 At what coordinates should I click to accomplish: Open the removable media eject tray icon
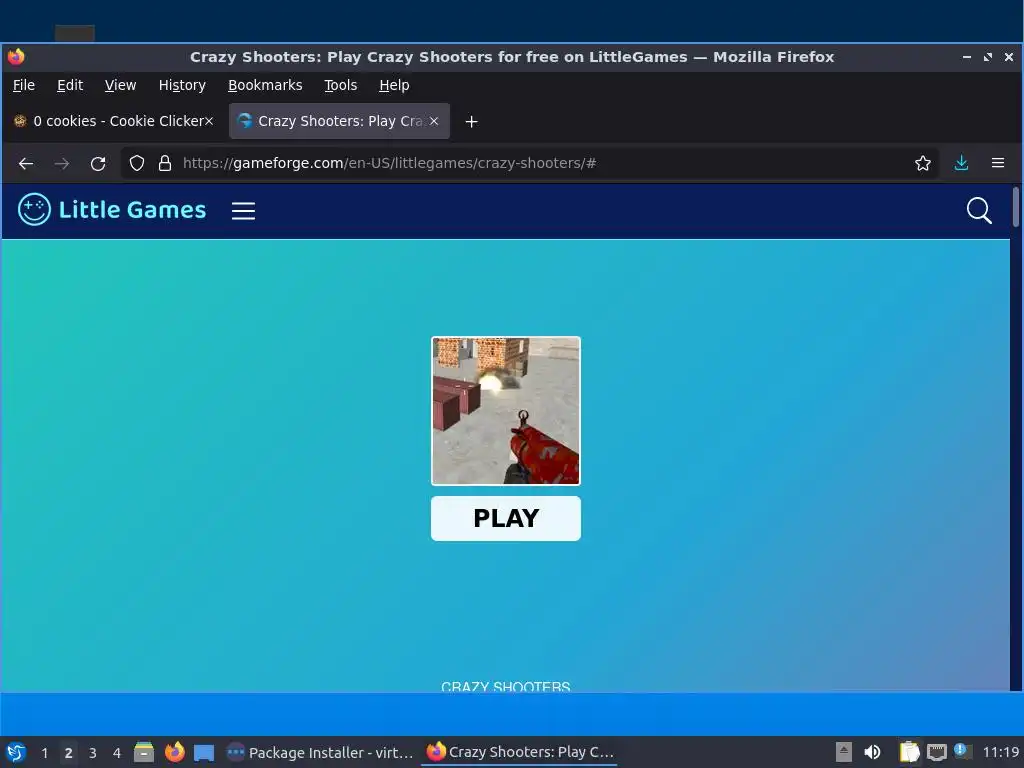844,752
